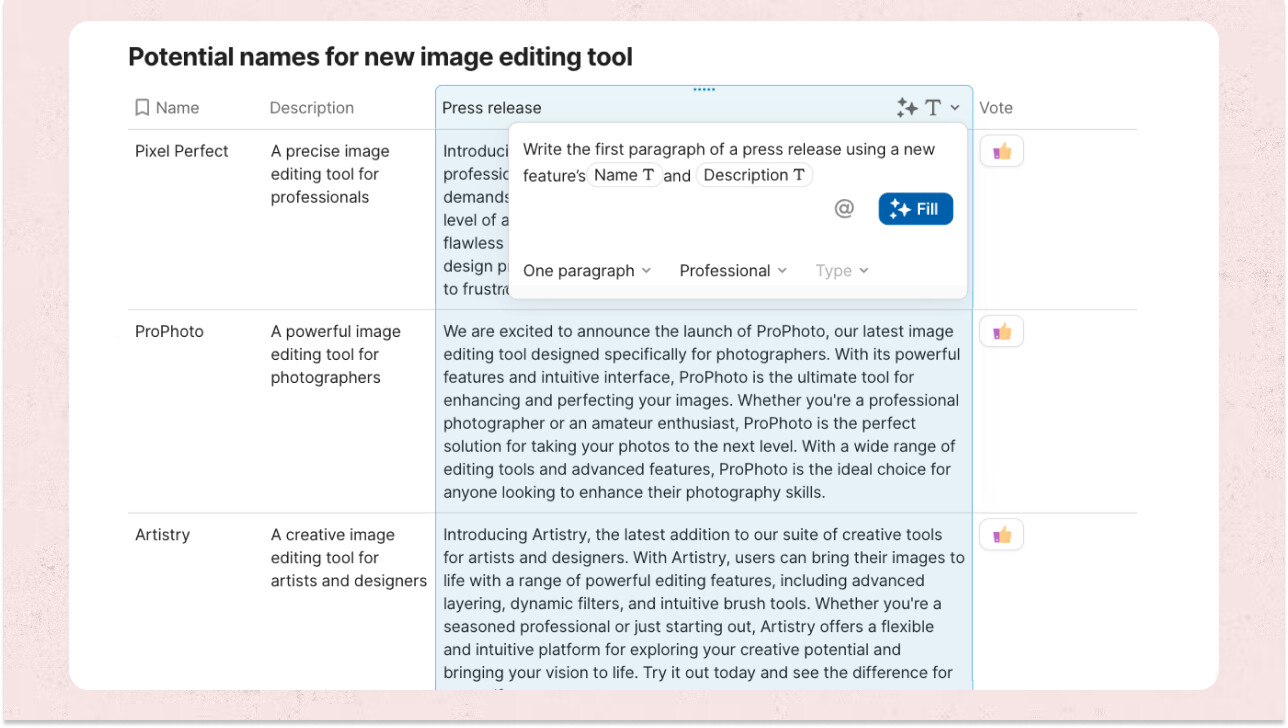Give Pixel Perfect a thumbs-up vote
Viewport: 1288px width, 728px height.
point(1001,152)
